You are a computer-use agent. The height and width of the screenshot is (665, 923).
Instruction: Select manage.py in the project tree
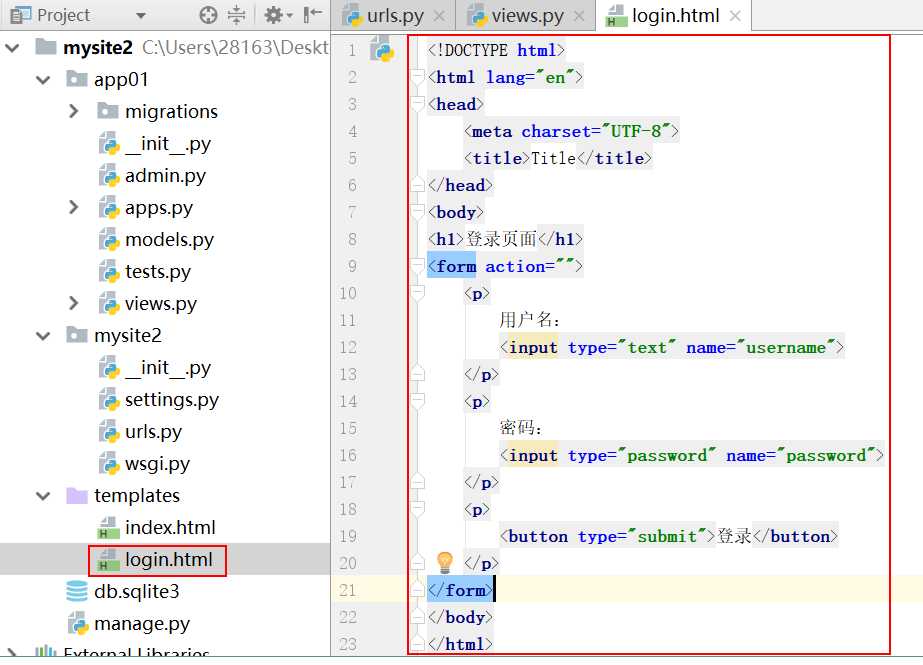[x=141, y=623]
